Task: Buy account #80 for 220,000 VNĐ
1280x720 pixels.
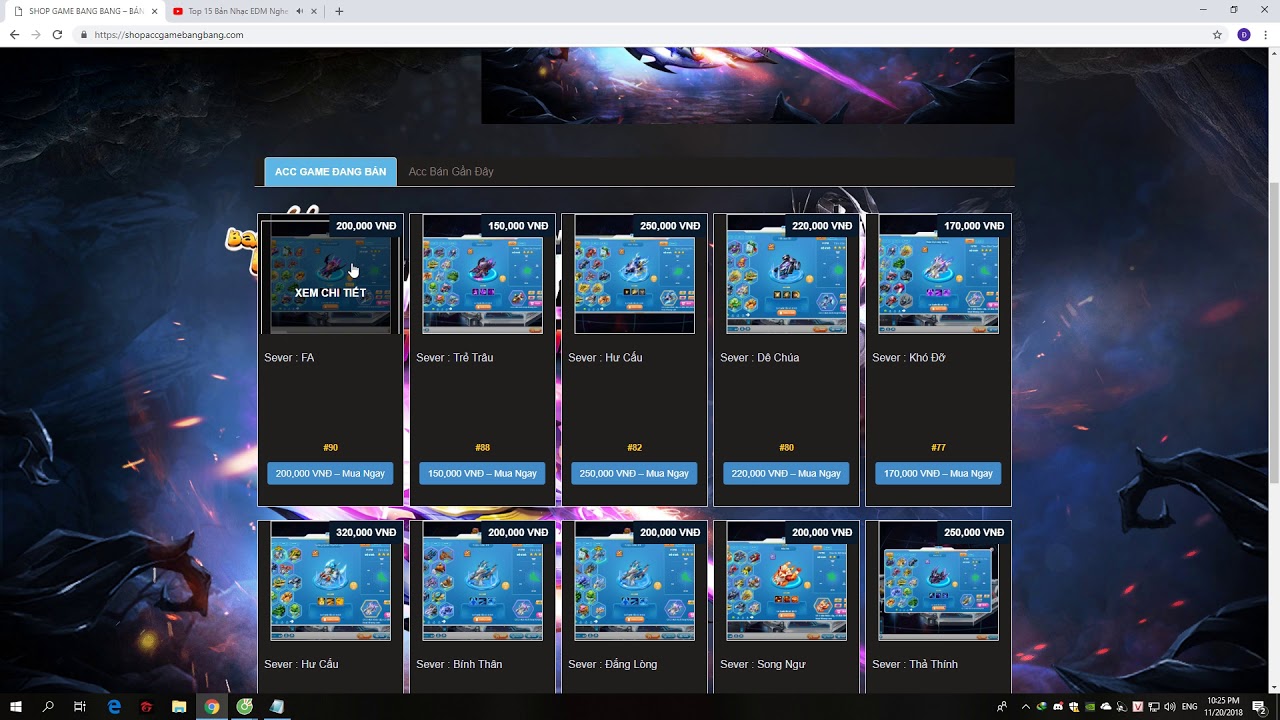Action: tap(787, 473)
